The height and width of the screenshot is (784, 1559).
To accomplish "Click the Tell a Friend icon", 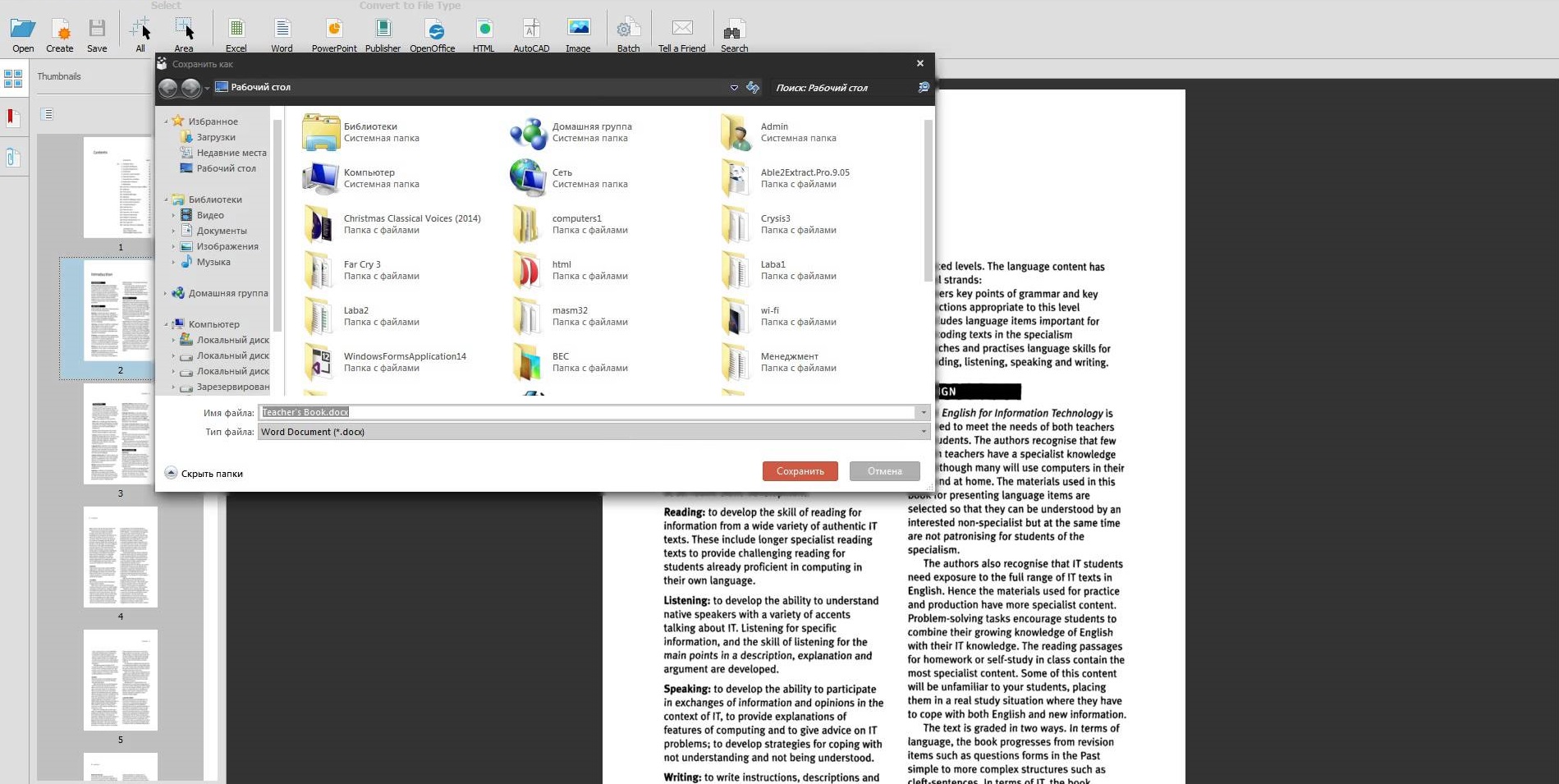I will pos(681,34).
